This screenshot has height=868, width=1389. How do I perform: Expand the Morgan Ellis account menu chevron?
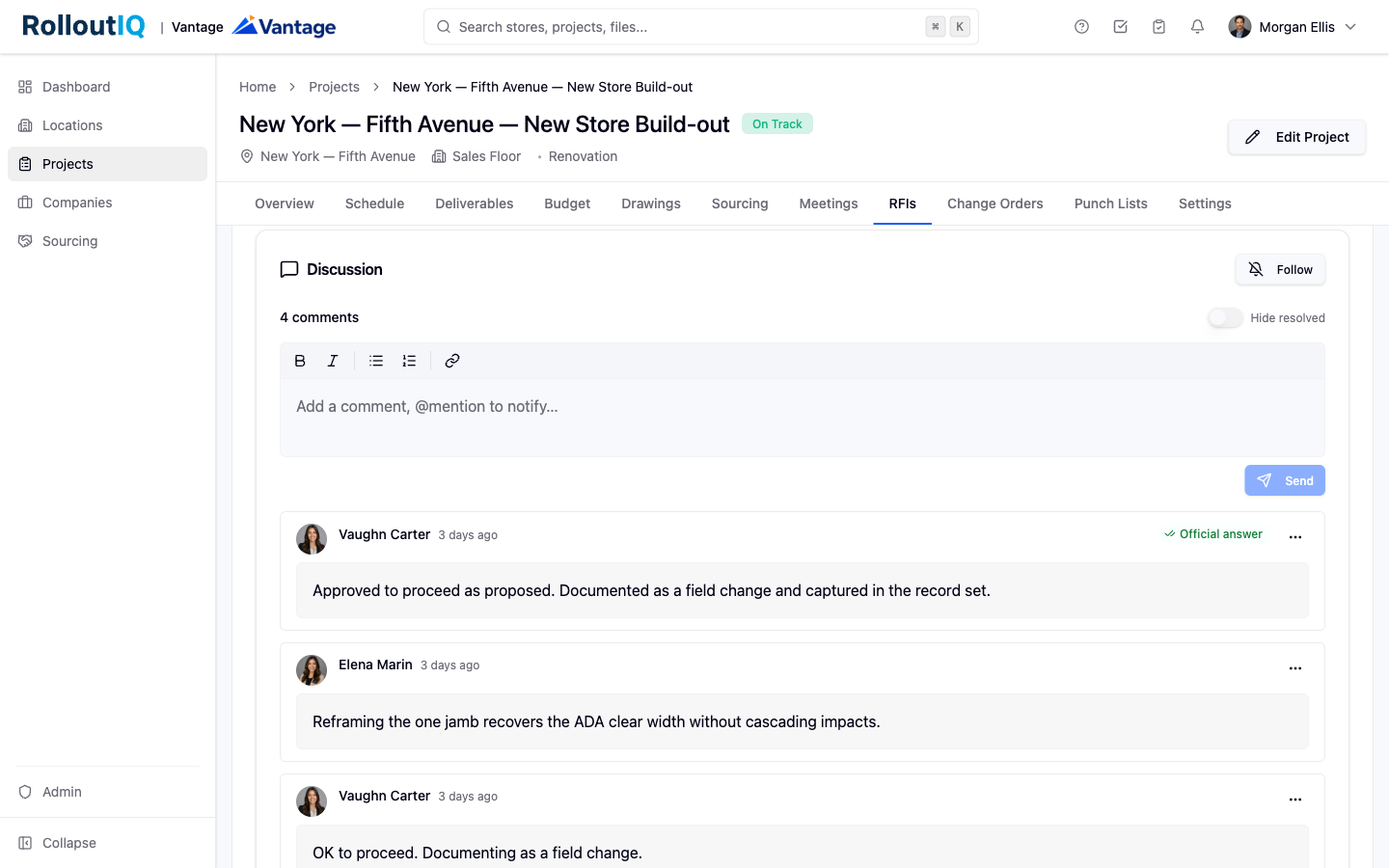pos(1350,27)
